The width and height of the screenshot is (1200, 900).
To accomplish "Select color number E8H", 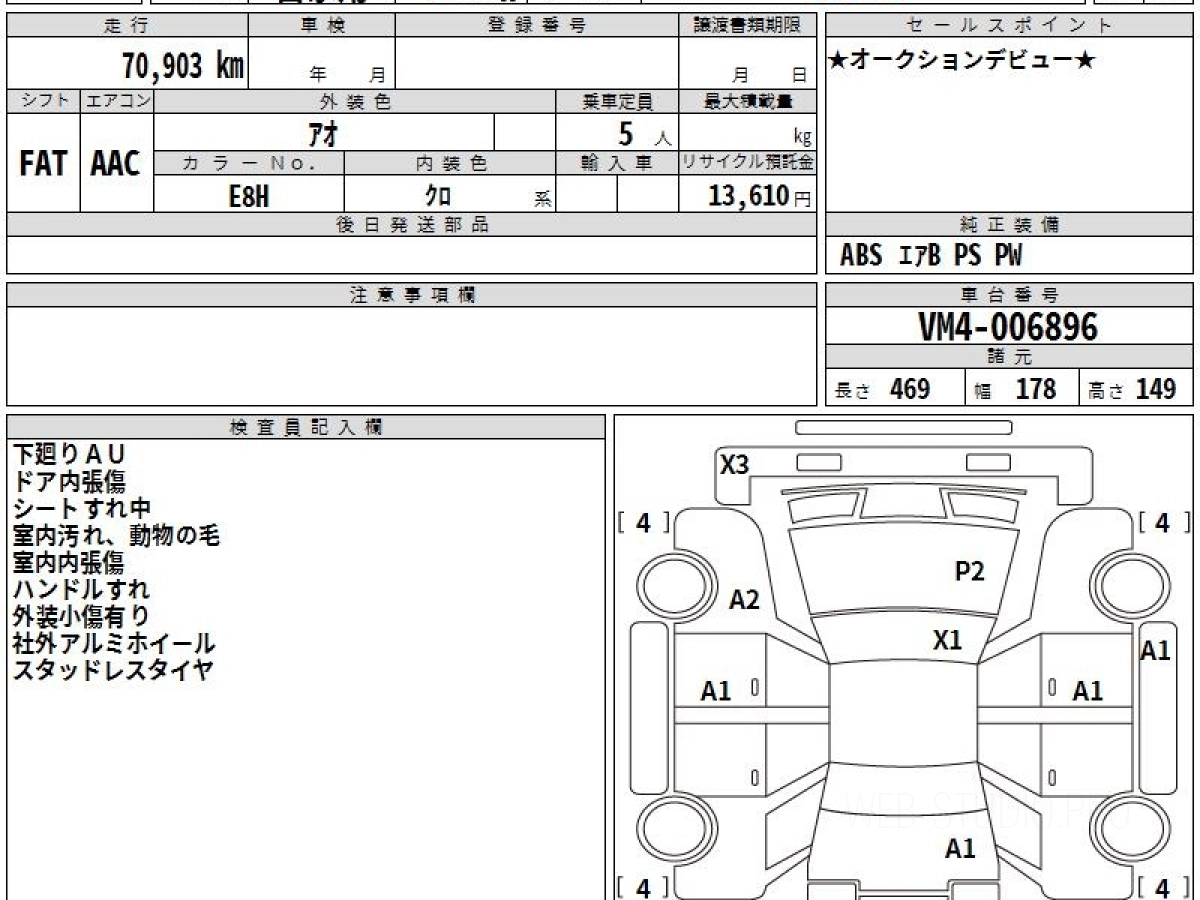I will click(x=249, y=196).
